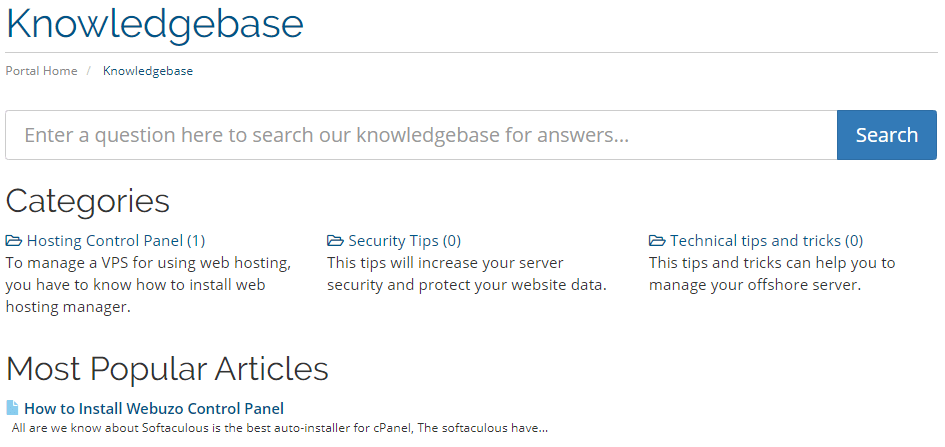Click the Softaculous article excerpt text

pos(280,429)
